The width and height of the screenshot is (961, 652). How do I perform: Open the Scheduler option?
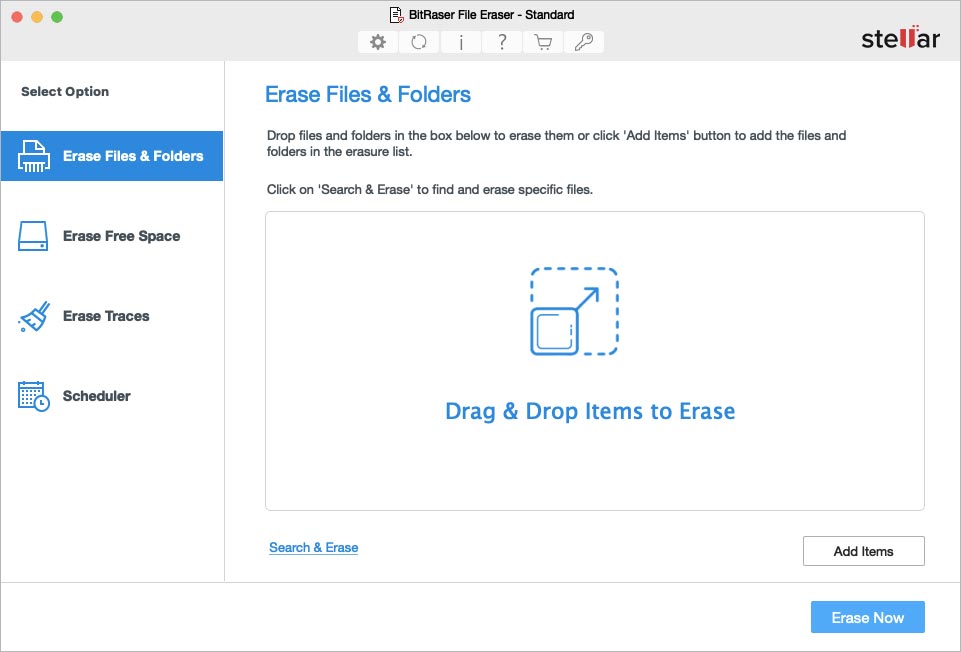point(112,396)
